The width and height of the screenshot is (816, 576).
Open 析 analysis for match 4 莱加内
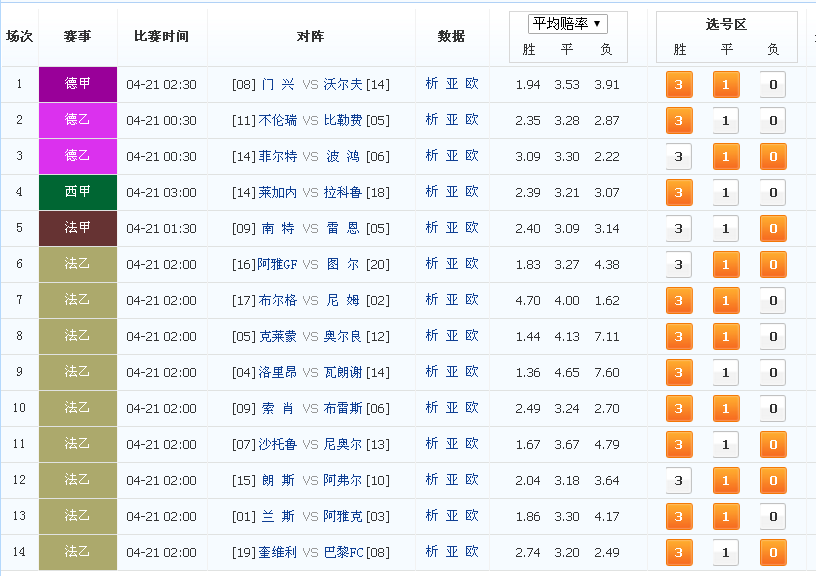[432, 191]
